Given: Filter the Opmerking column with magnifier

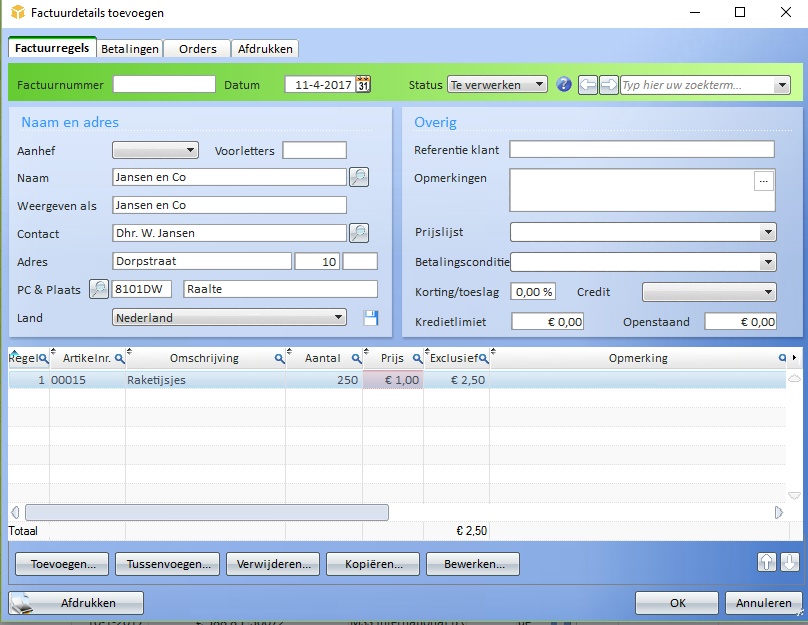Looking at the screenshot, I should coord(782,358).
